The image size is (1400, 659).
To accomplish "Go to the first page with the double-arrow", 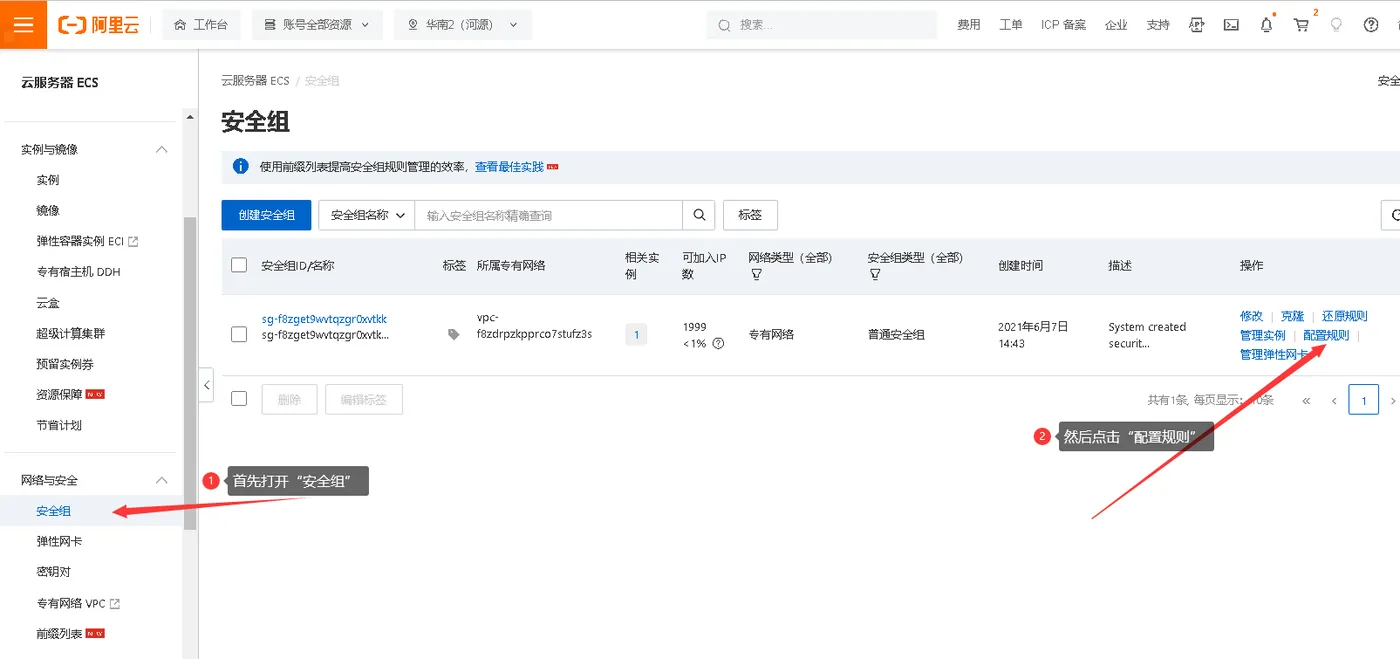I will pos(1306,401).
